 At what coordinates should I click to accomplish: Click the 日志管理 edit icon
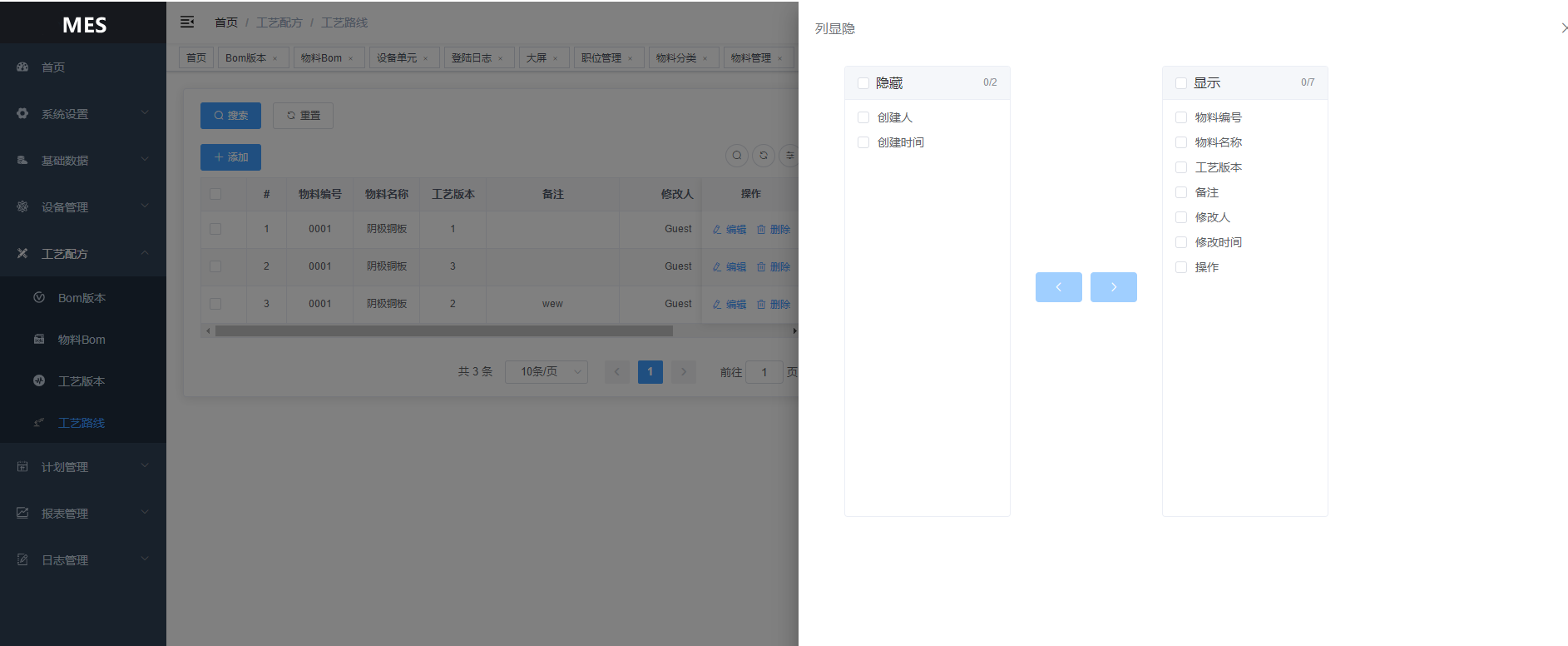pos(22,559)
